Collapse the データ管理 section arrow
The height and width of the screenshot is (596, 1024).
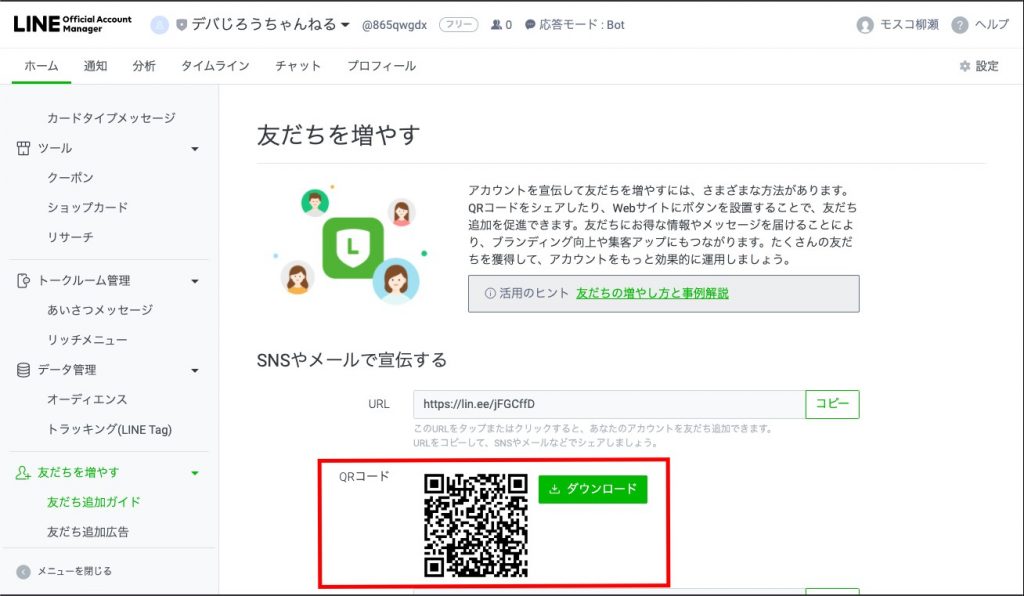[x=195, y=371]
